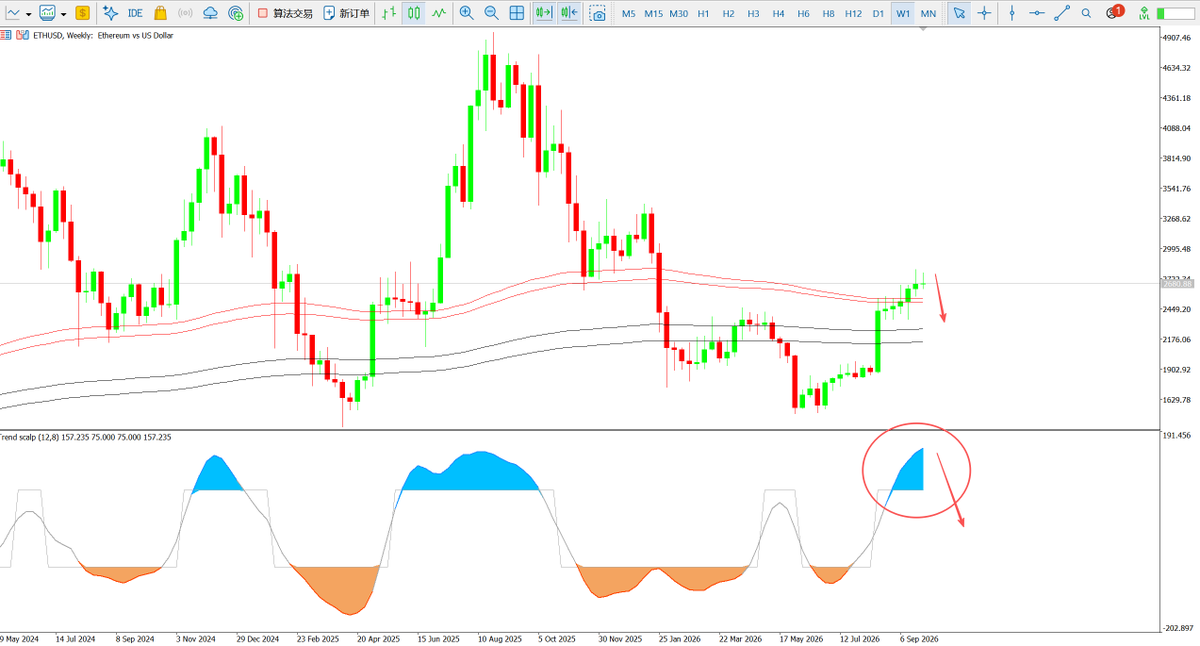Open the market/dollar icon in toolbar
Viewport: 1200px width, 646px height.
point(81,13)
